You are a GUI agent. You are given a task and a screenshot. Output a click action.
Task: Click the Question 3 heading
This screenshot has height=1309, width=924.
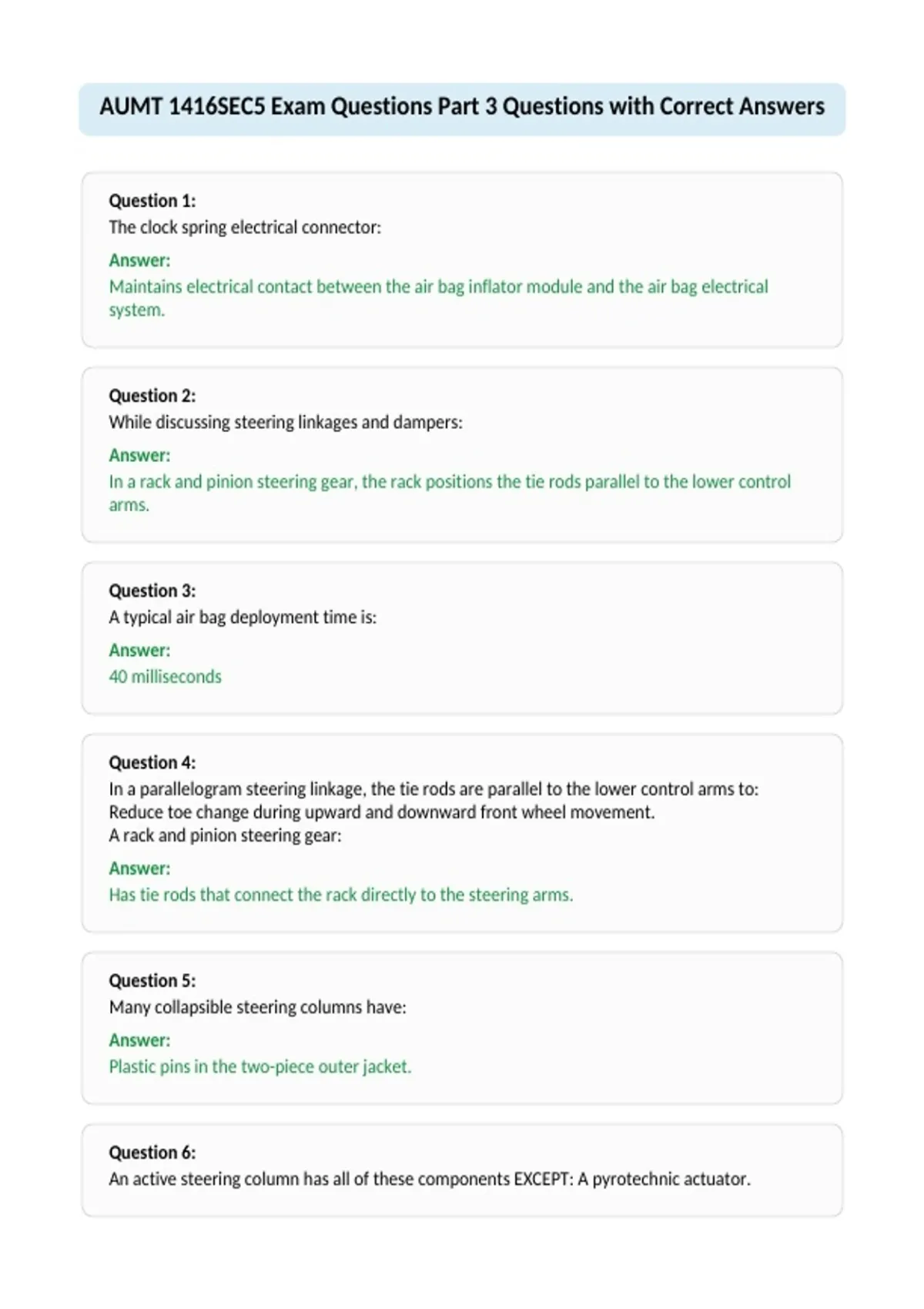(152, 591)
